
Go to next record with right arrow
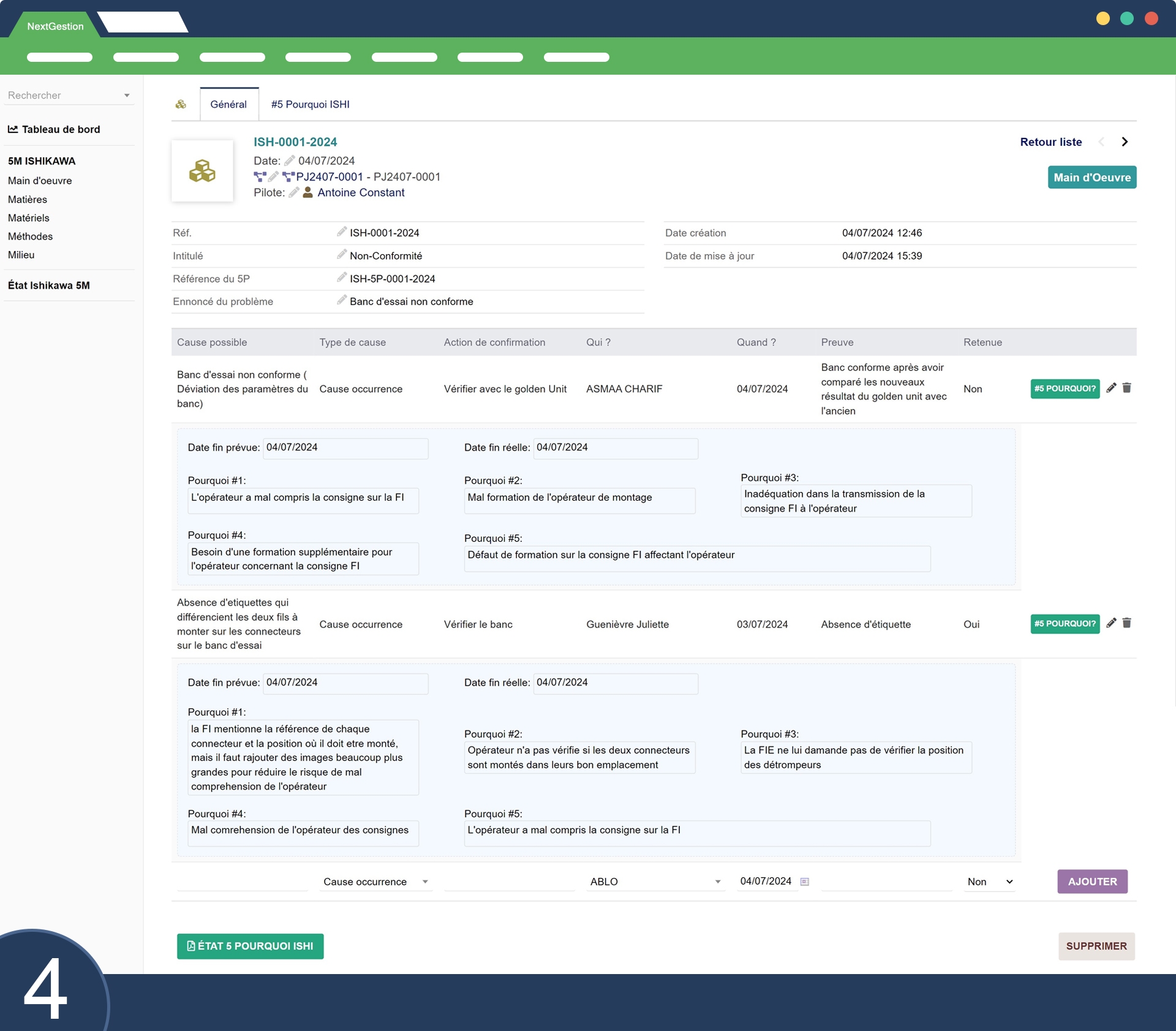(1125, 141)
